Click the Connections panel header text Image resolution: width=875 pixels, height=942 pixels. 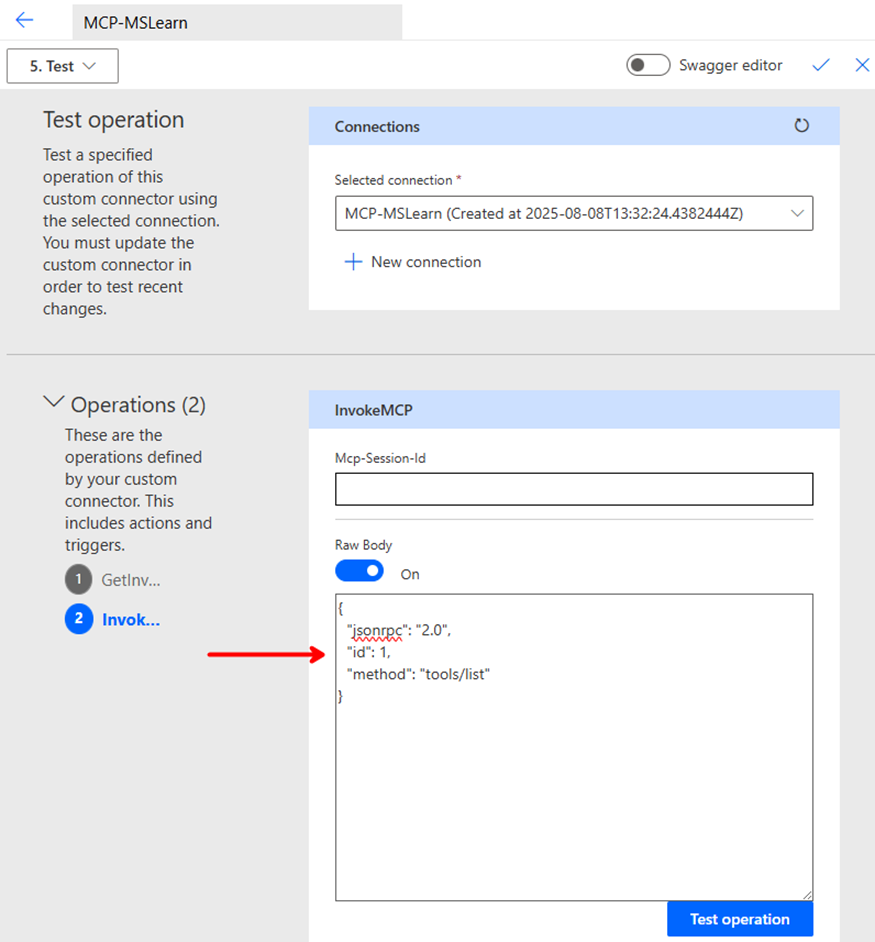[x=377, y=127]
